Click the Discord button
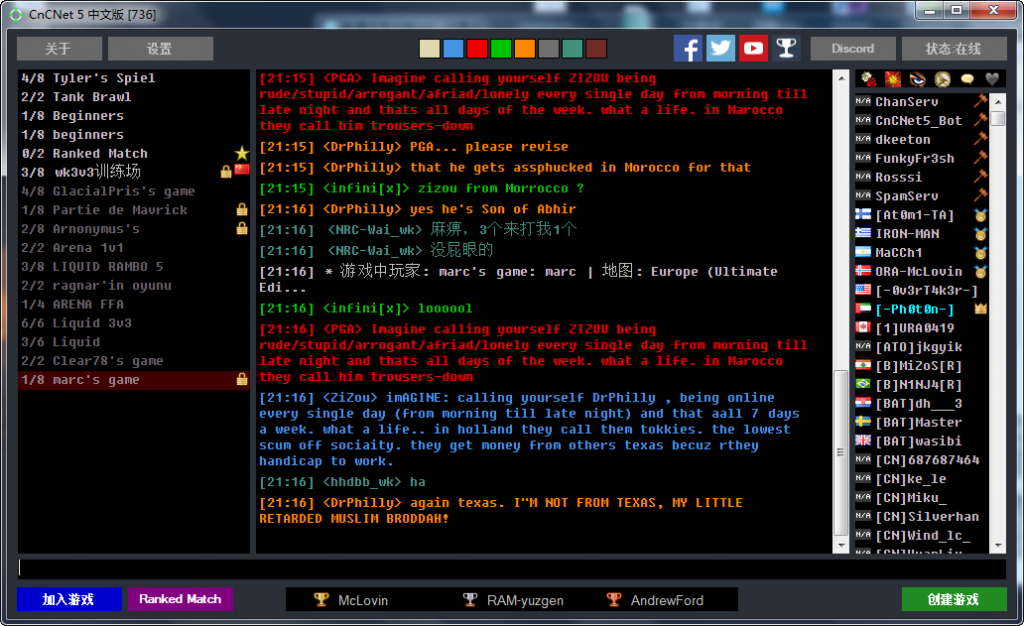The height and width of the screenshot is (626, 1024). pos(852,48)
